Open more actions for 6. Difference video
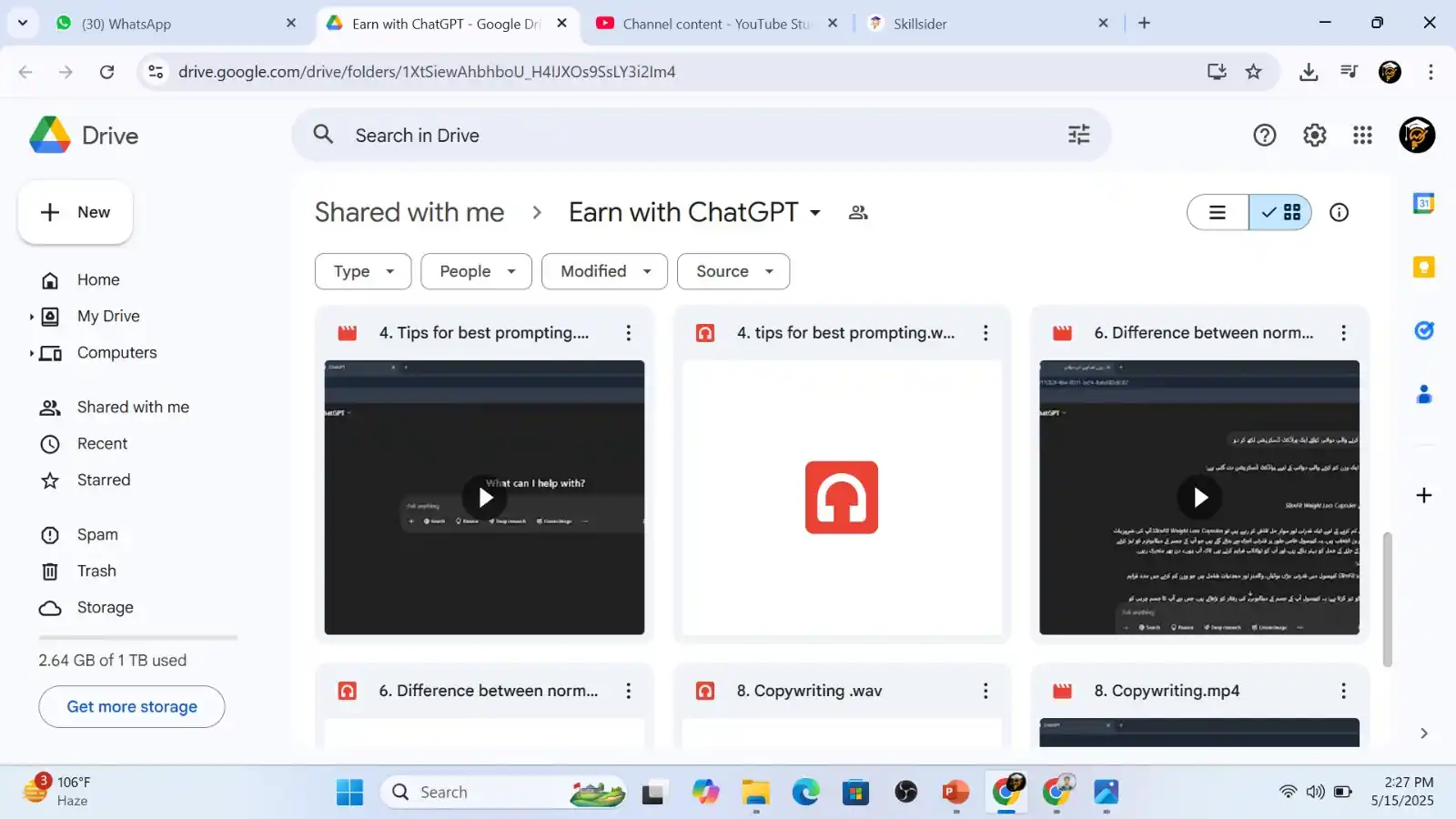Image resolution: width=1456 pixels, height=819 pixels. coord(1343,333)
